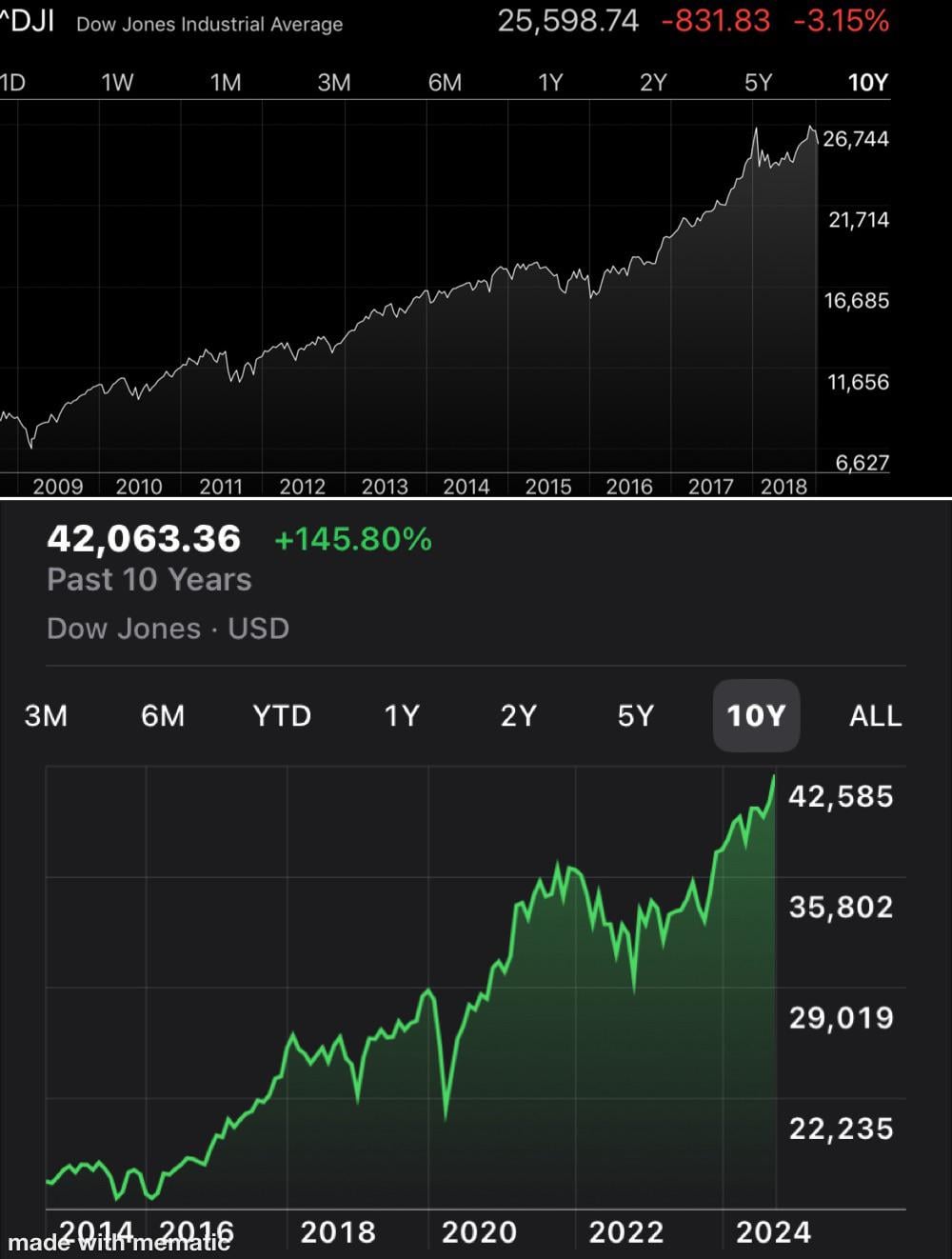
Task: Tap the 2020 label on the green chart axis
Action: pos(479,1232)
